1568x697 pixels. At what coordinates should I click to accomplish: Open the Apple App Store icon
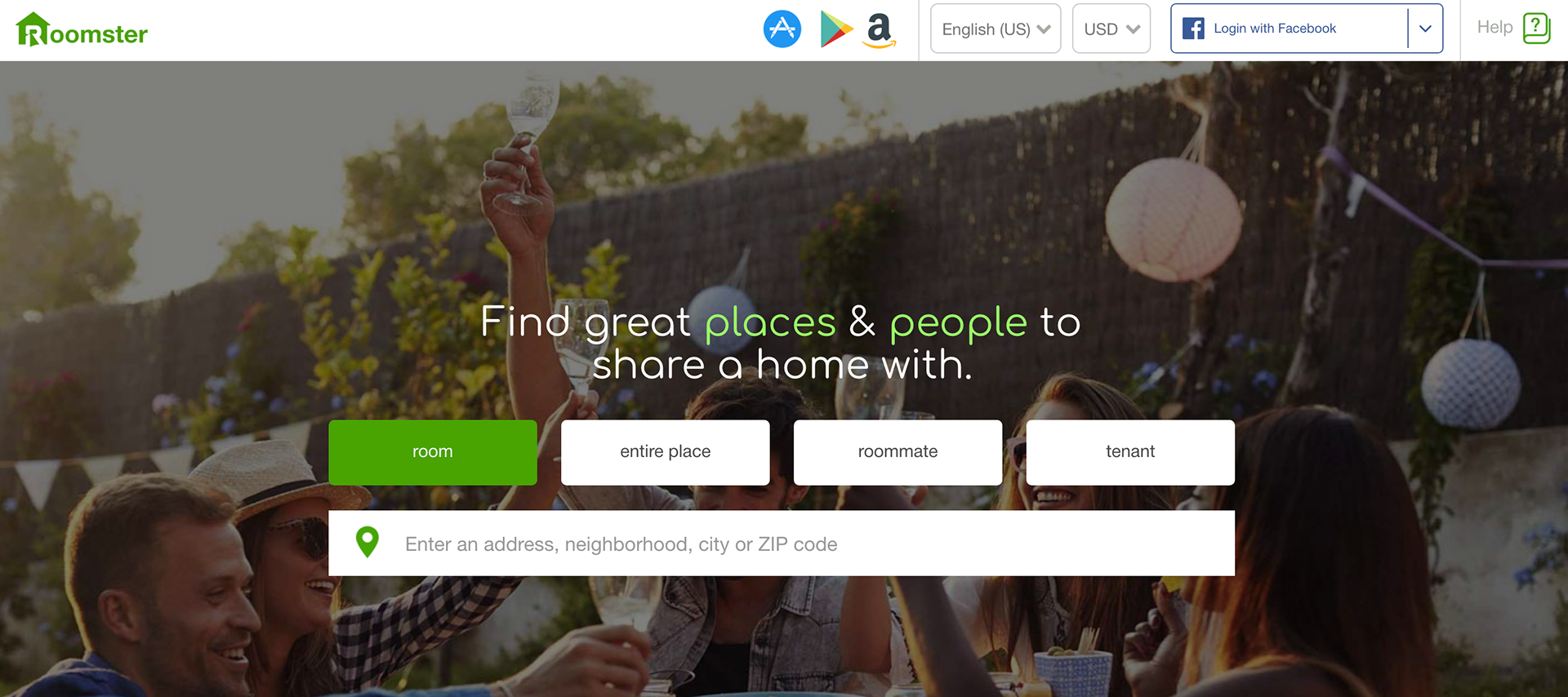(782, 29)
